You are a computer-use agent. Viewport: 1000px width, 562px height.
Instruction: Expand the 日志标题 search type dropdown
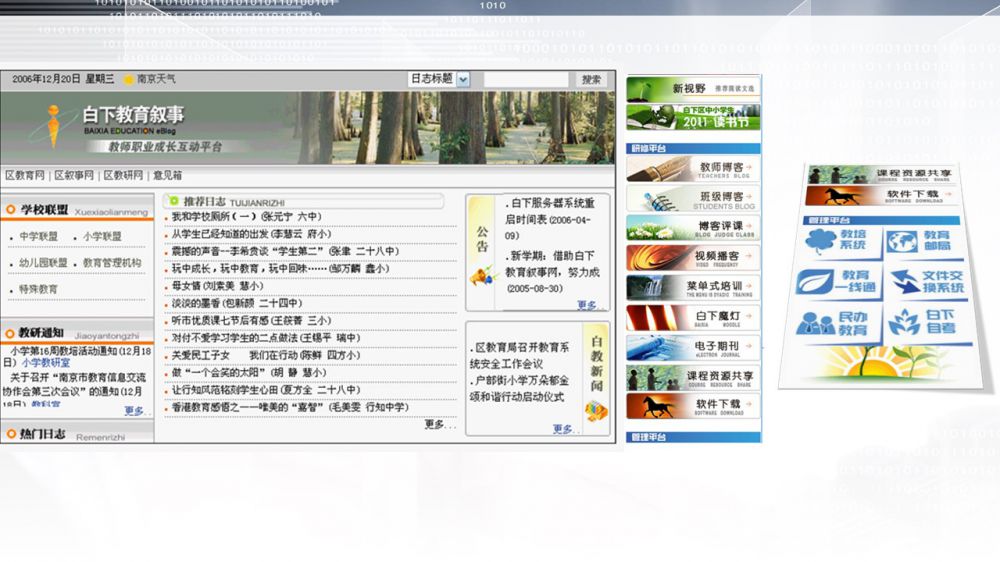(462, 79)
